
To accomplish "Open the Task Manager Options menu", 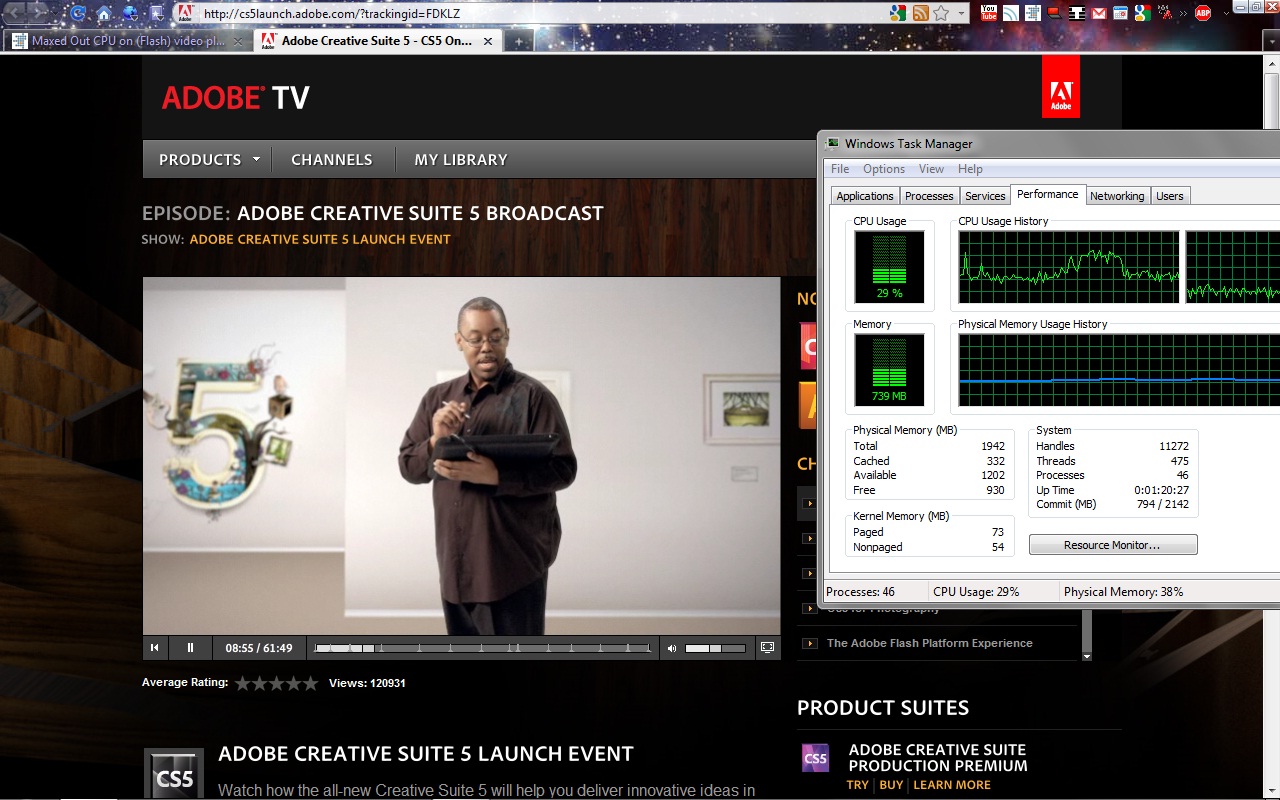I will tap(884, 169).
